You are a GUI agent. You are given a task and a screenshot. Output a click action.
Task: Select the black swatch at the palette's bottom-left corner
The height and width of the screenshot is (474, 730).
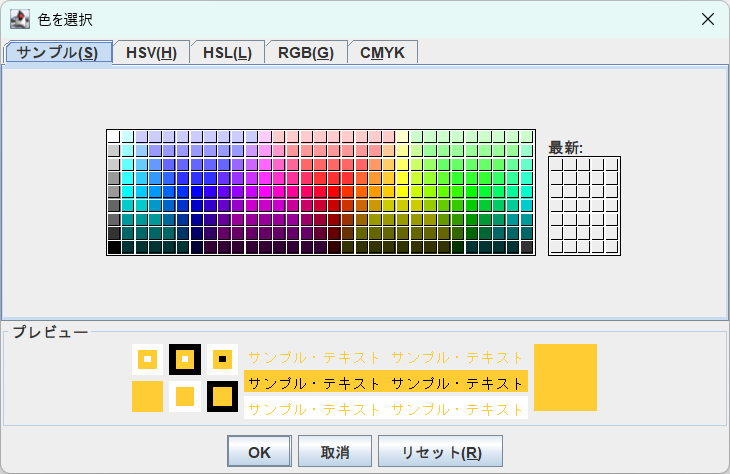(114, 247)
